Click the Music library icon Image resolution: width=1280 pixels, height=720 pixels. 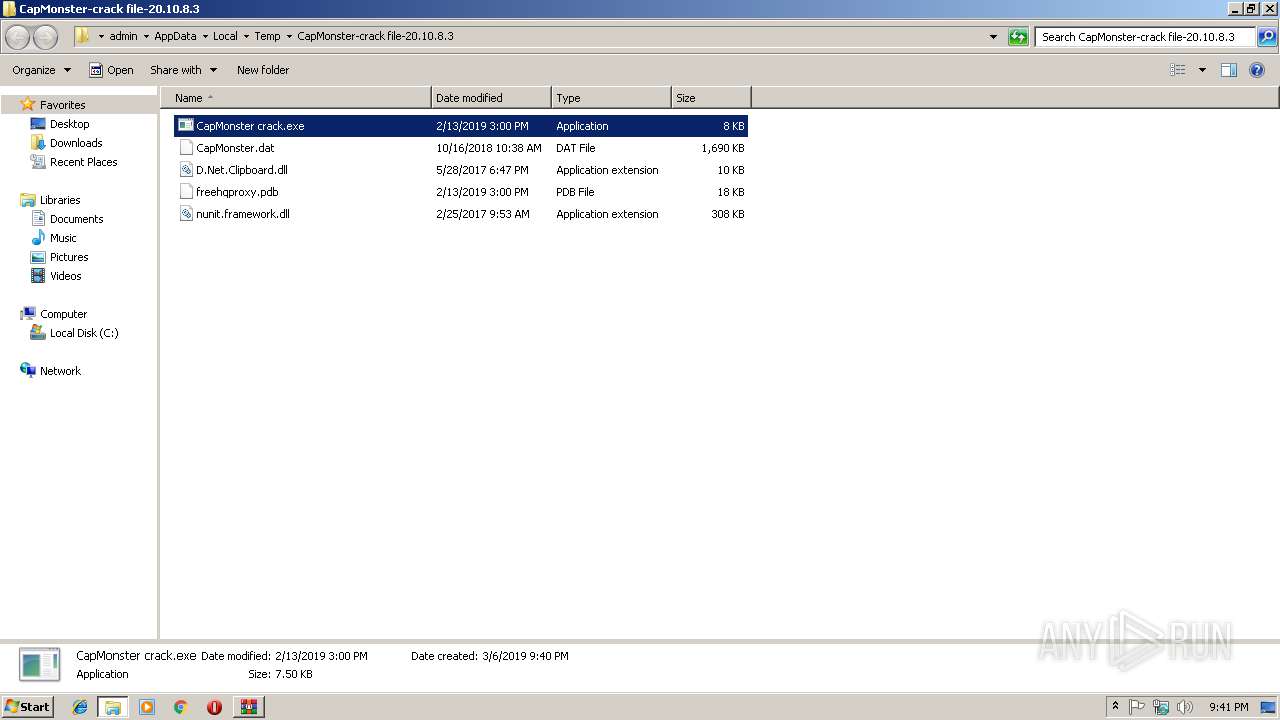pos(38,238)
